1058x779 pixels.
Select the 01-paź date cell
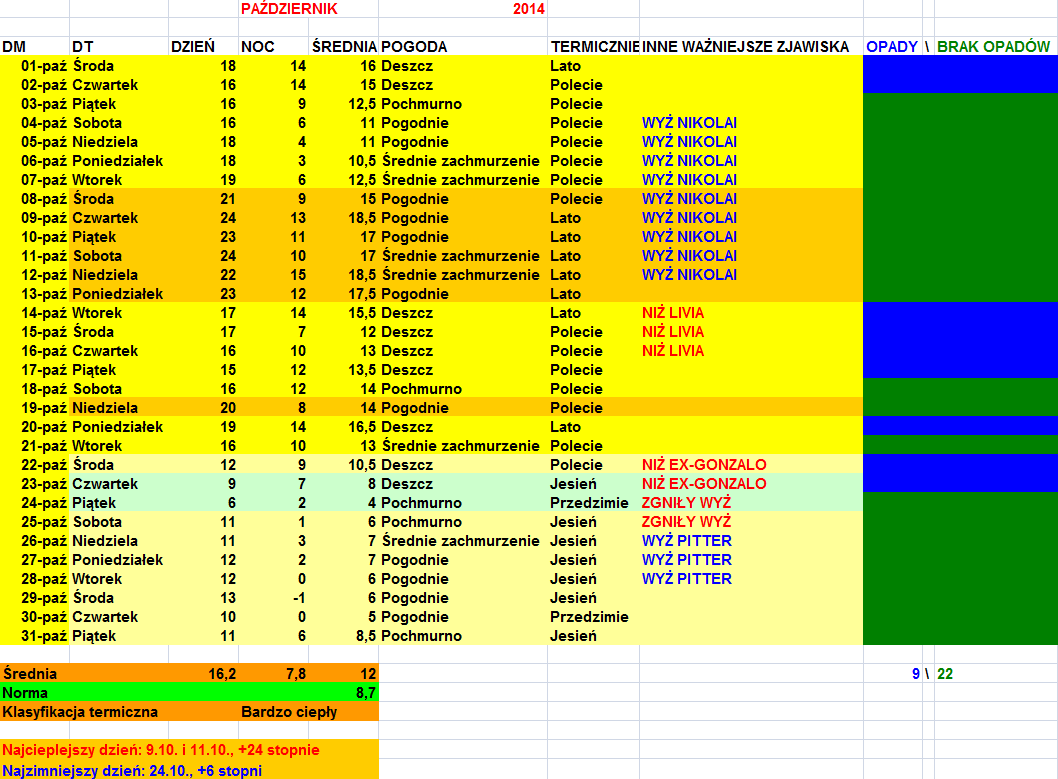click(40, 66)
